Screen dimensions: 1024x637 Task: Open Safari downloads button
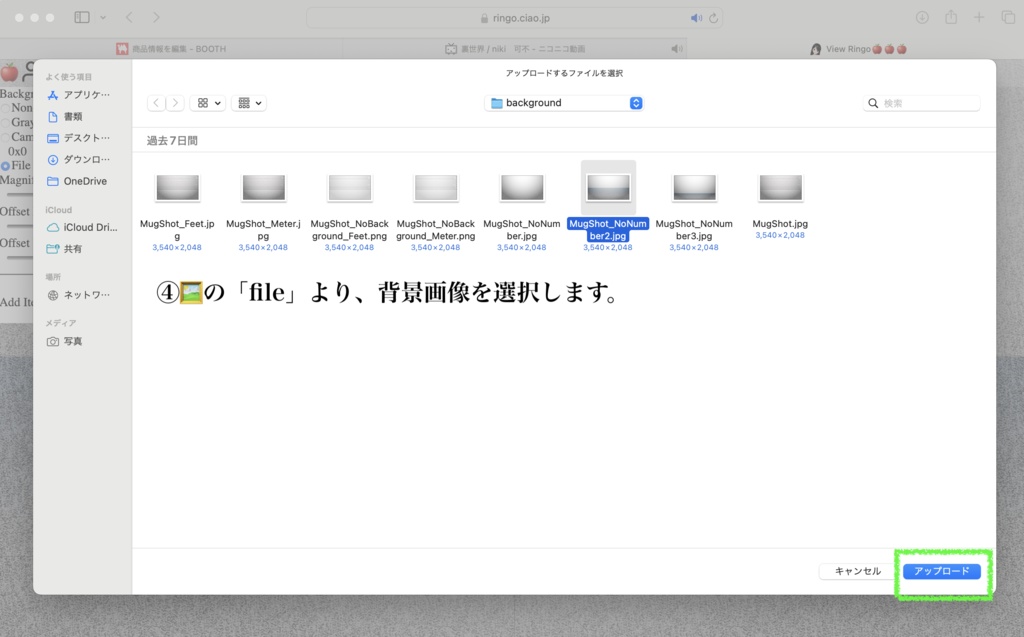pos(922,18)
